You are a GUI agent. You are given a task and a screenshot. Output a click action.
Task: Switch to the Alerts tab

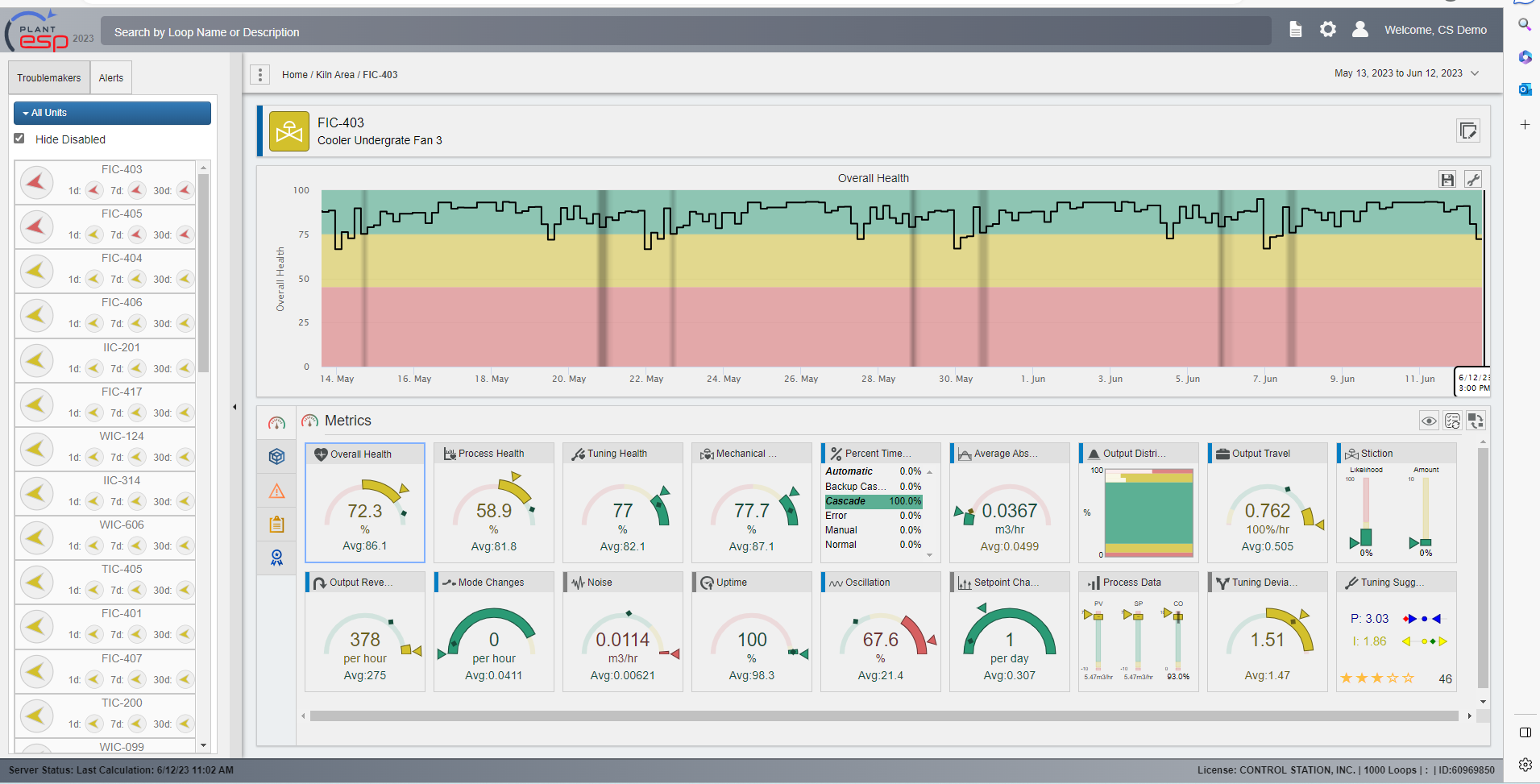(110, 77)
